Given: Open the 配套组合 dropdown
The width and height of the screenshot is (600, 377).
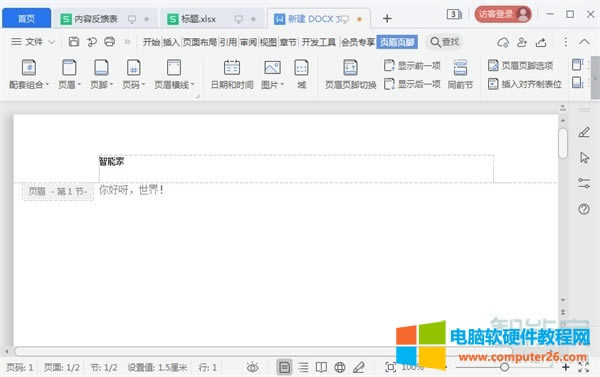Looking at the screenshot, I should pyautogui.click(x=29, y=74).
